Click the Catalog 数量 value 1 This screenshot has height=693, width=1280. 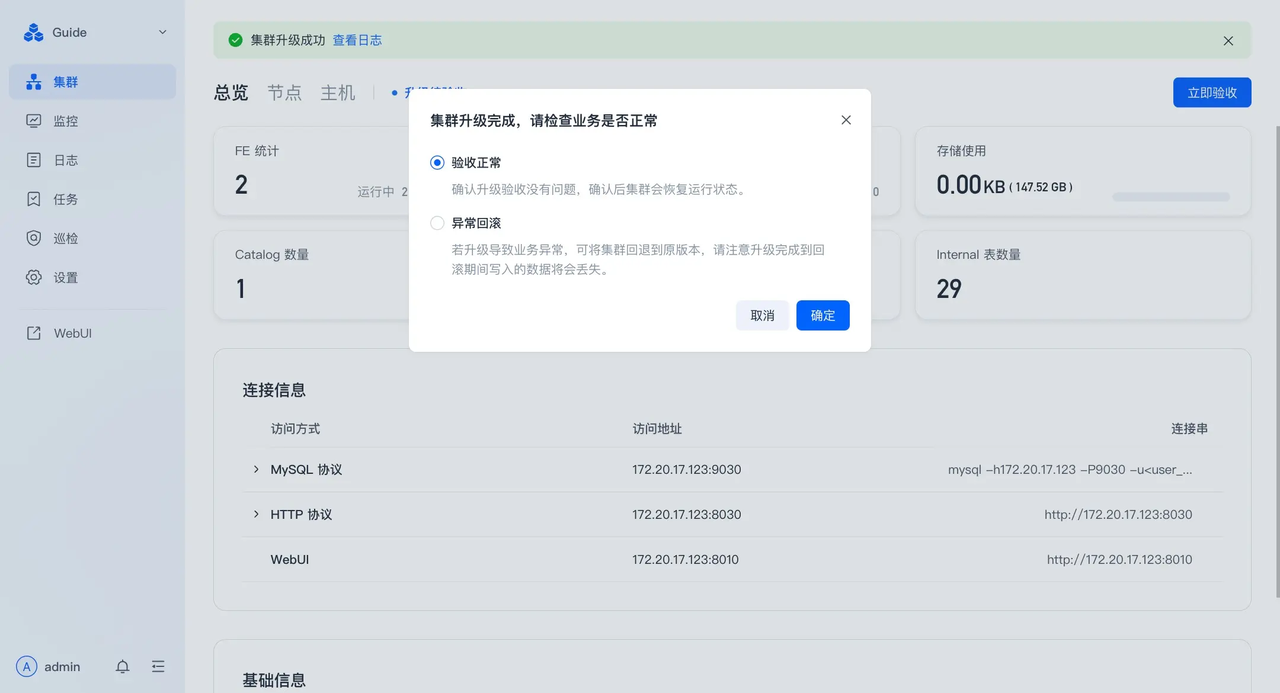(x=240, y=289)
